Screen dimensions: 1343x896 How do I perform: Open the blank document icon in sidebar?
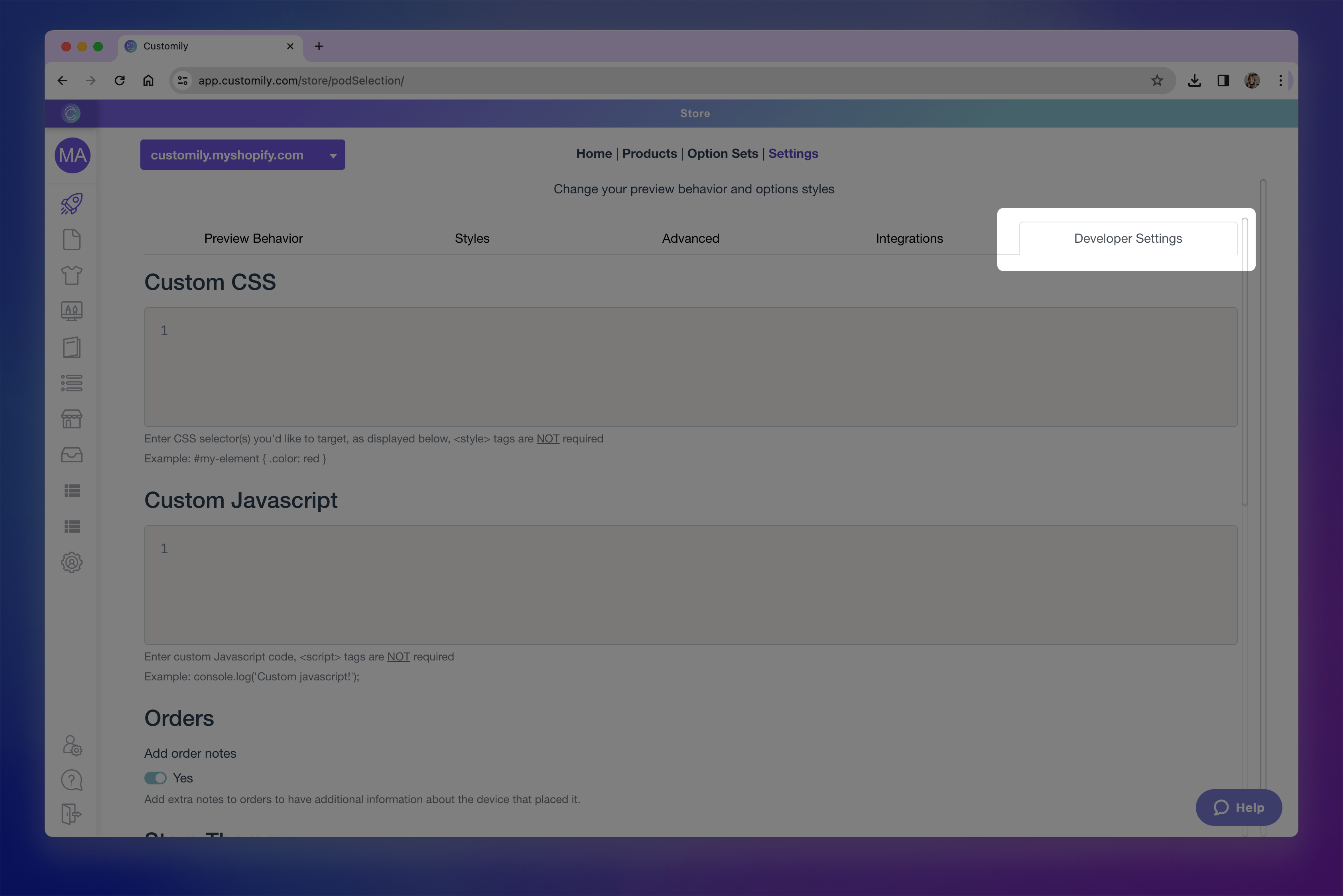(x=72, y=240)
